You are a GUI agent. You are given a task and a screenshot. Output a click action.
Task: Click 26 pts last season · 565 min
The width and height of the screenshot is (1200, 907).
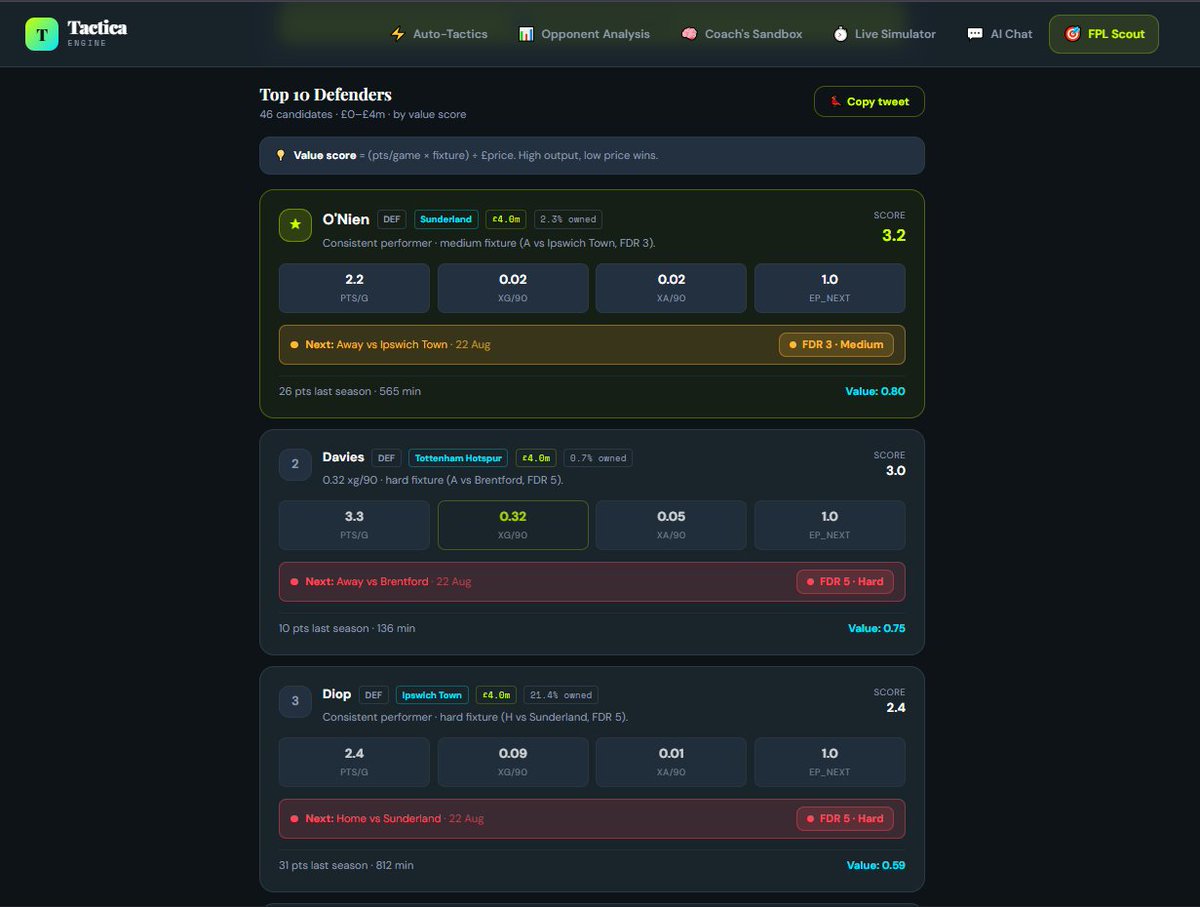pyautogui.click(x=350, y=392)
